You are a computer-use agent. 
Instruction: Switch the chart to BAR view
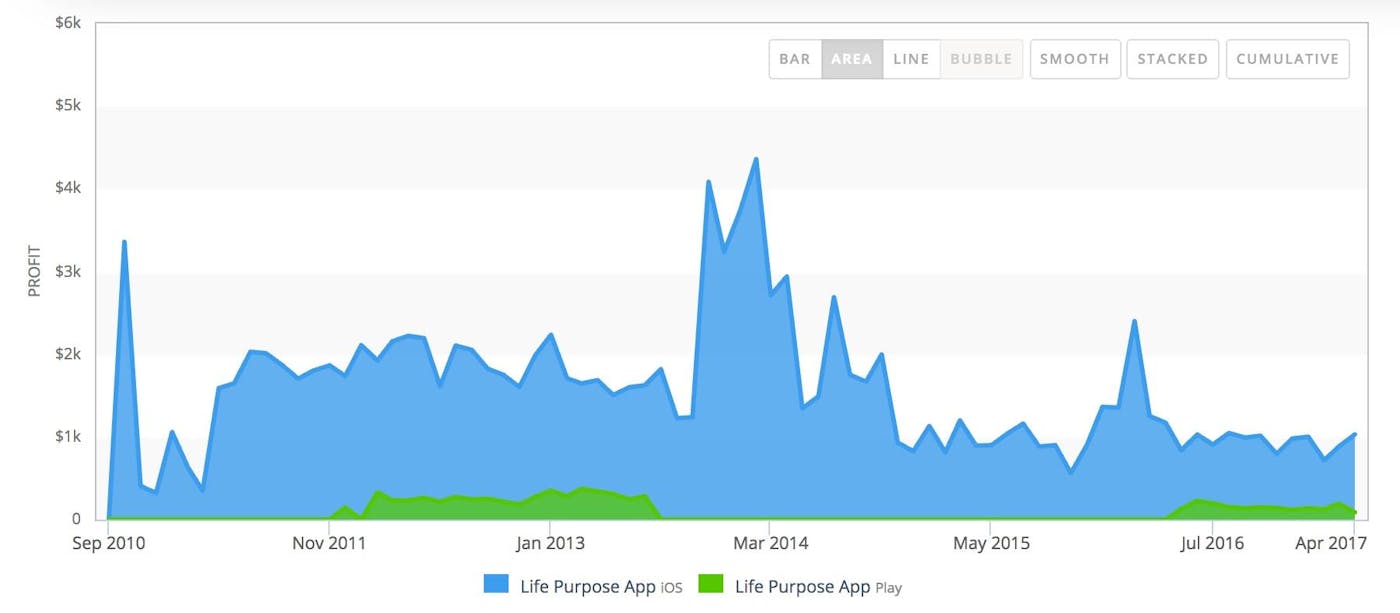click(x=794, y=59)
